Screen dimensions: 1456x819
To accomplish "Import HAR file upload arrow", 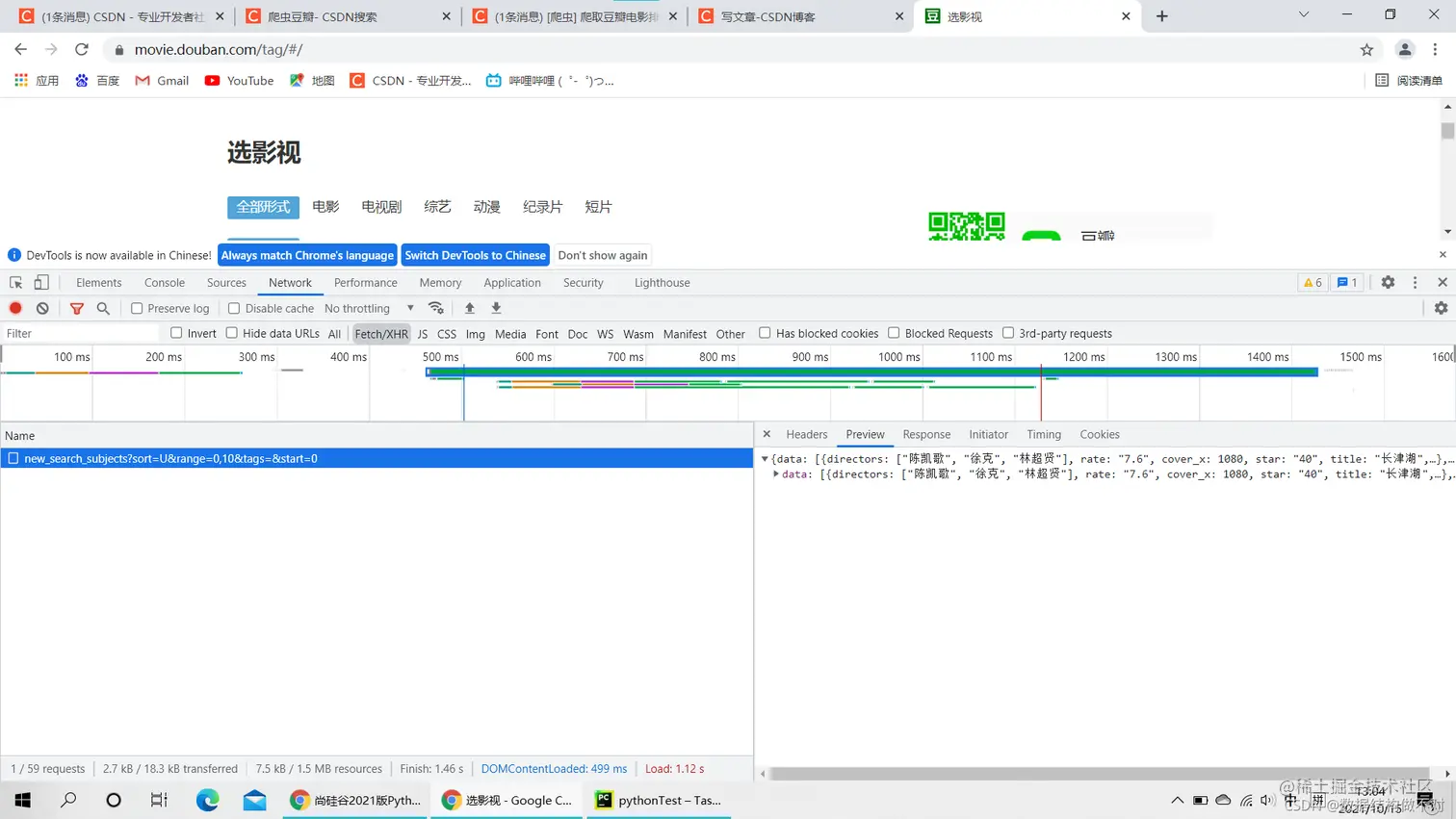I will (470, 308).
